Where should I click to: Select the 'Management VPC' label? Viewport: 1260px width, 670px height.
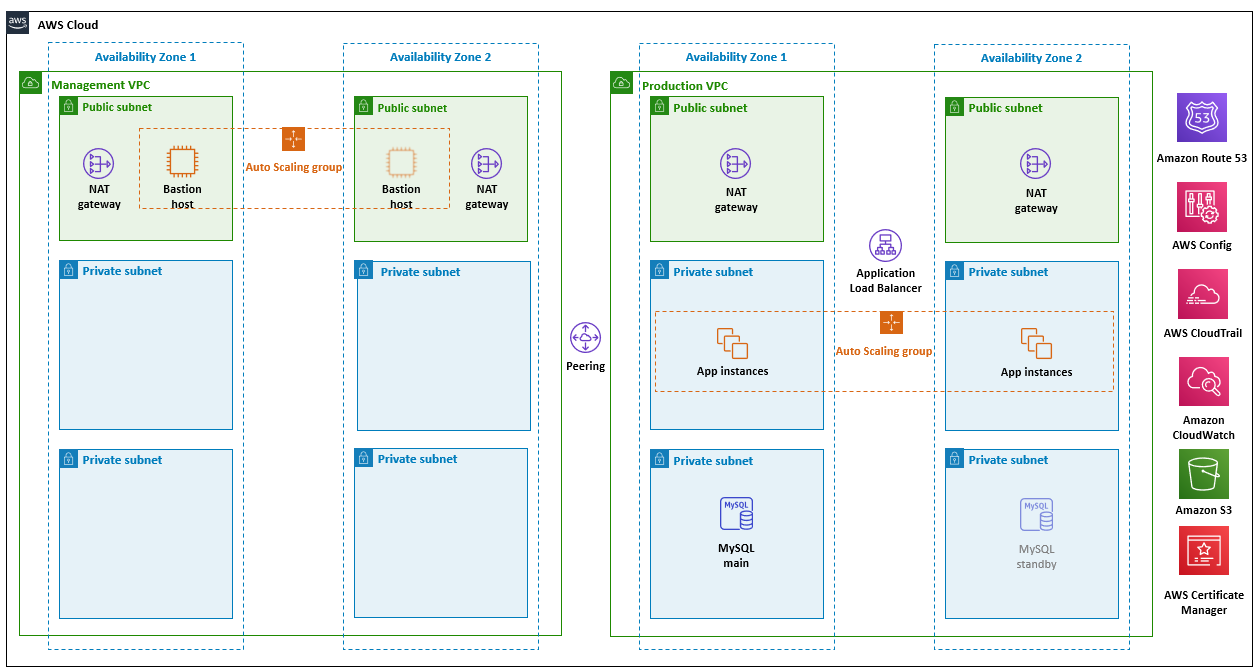coord(100,86)
